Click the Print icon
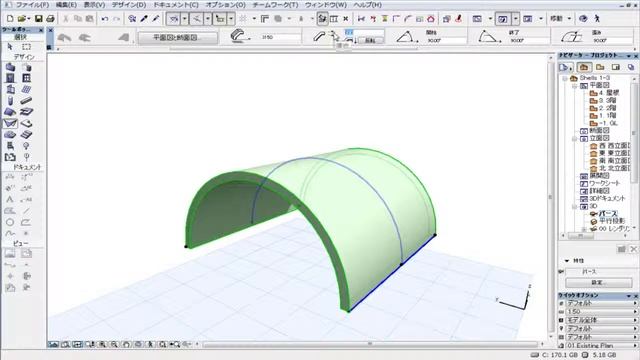The image size is (640, 360). tap(50, 19)
